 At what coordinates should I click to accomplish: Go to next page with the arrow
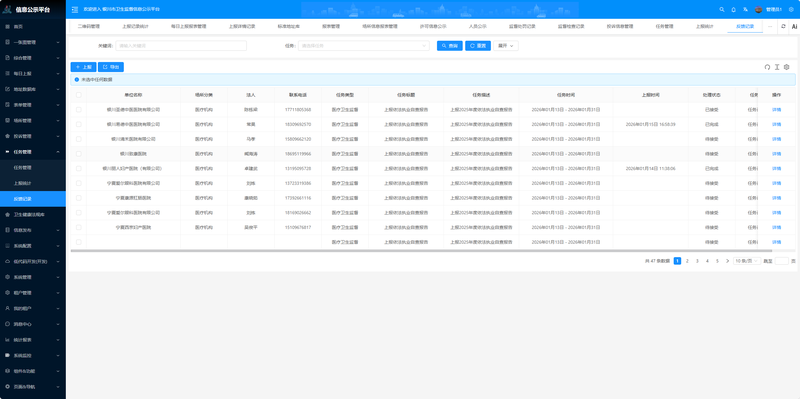(x=727, y=261)
